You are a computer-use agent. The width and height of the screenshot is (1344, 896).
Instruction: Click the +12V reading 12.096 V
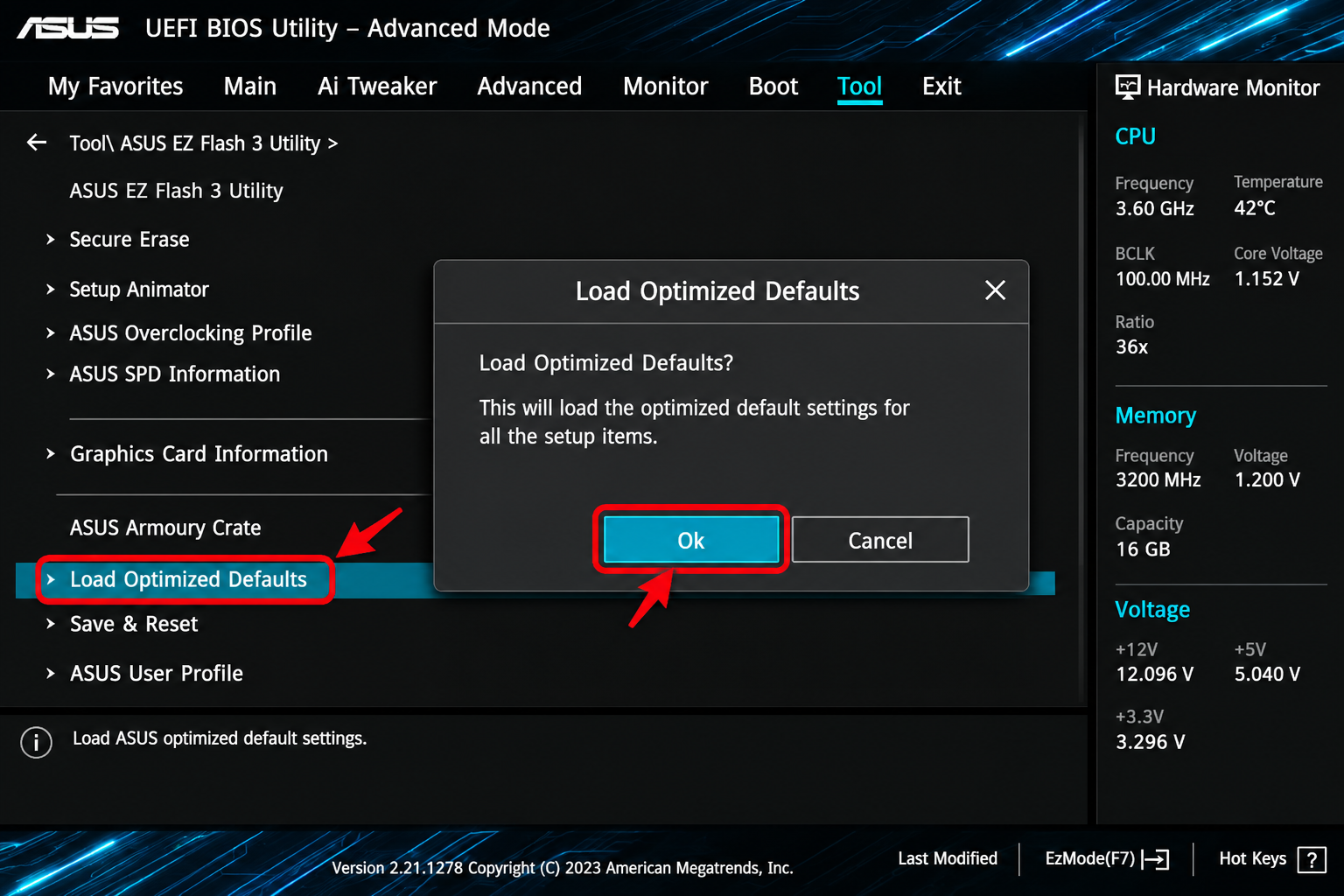(1155, 675)
